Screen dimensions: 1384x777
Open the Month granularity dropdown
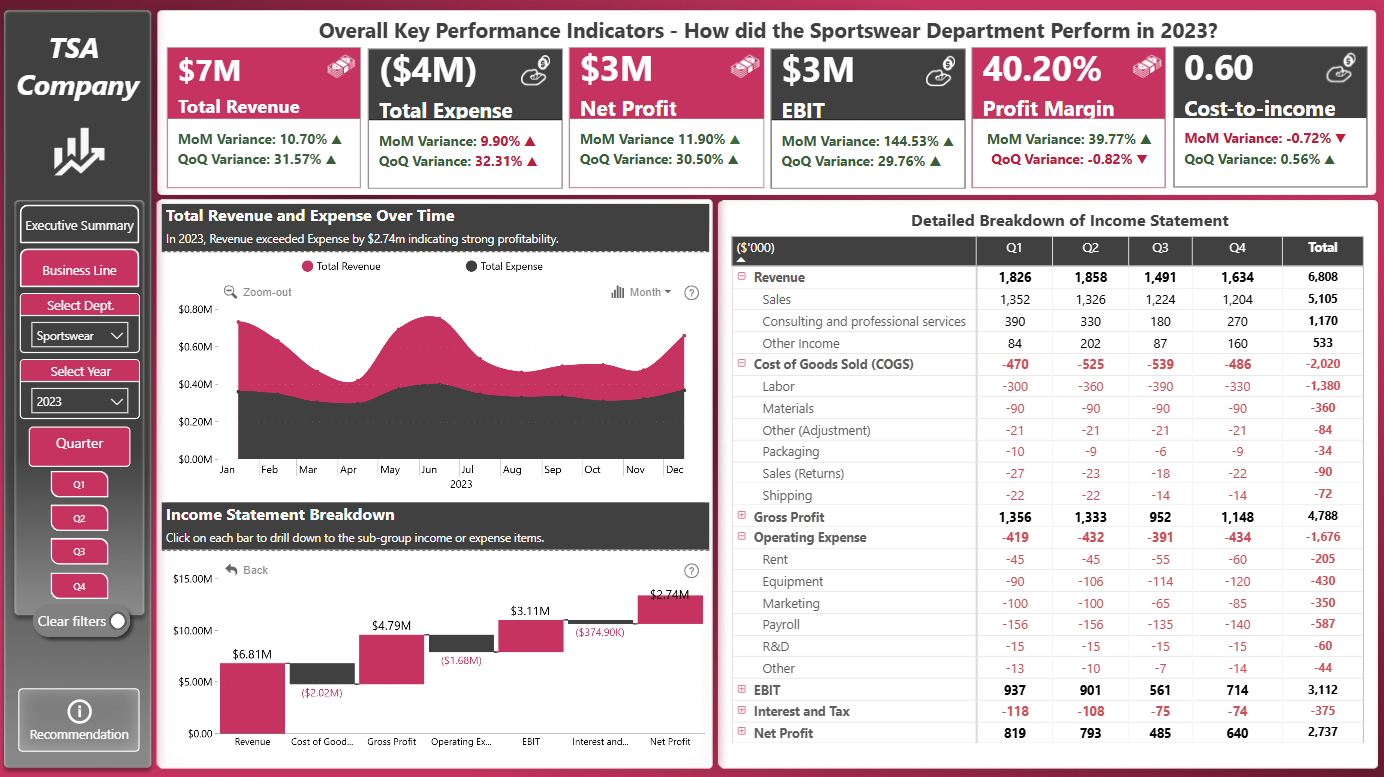(x=641, y=292)
